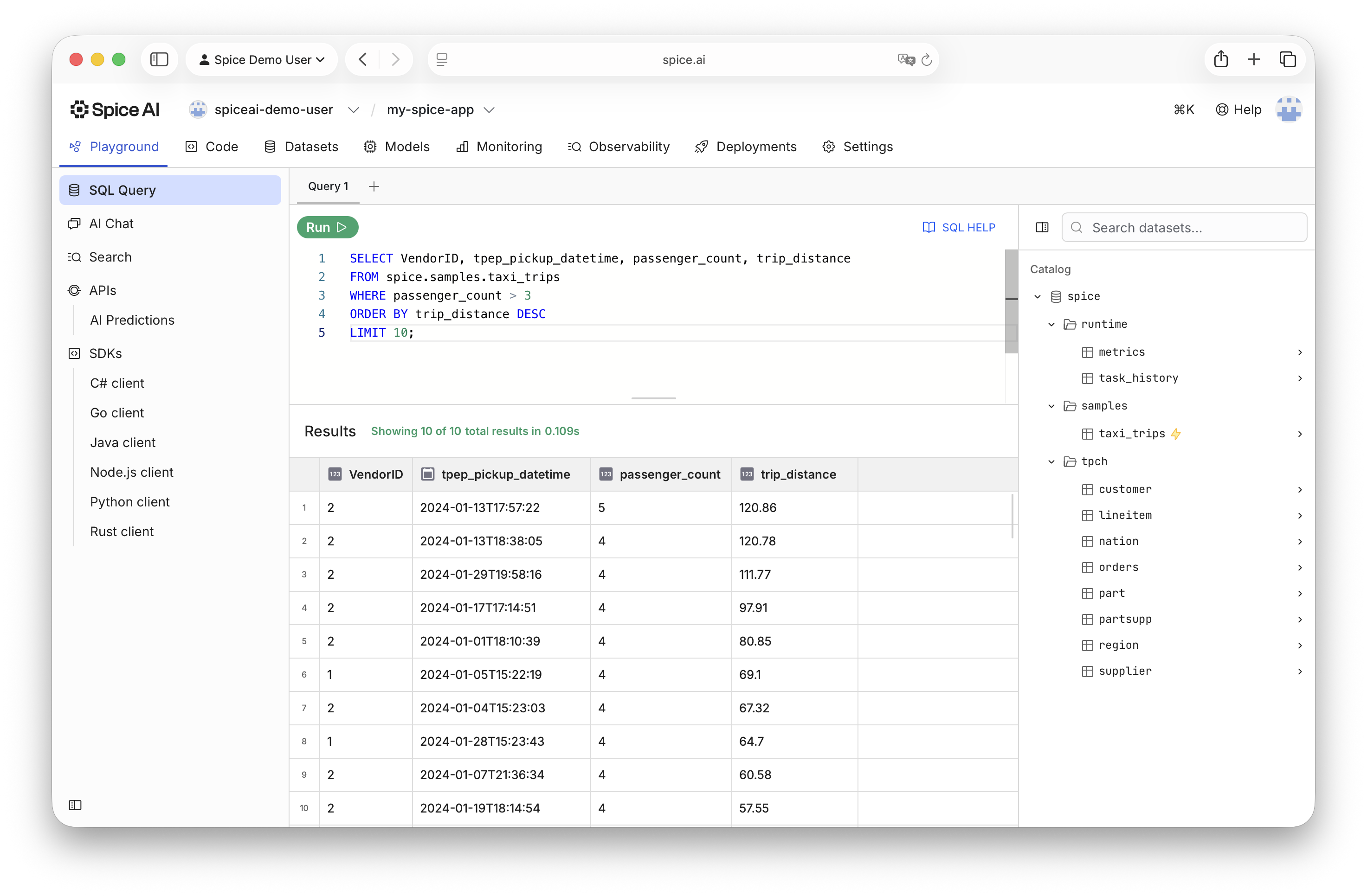Image resolution: width=1367 pixels, height=896 pixels.
Task: Open the translate page icon in address bar
Action: [x=905, y=60]
